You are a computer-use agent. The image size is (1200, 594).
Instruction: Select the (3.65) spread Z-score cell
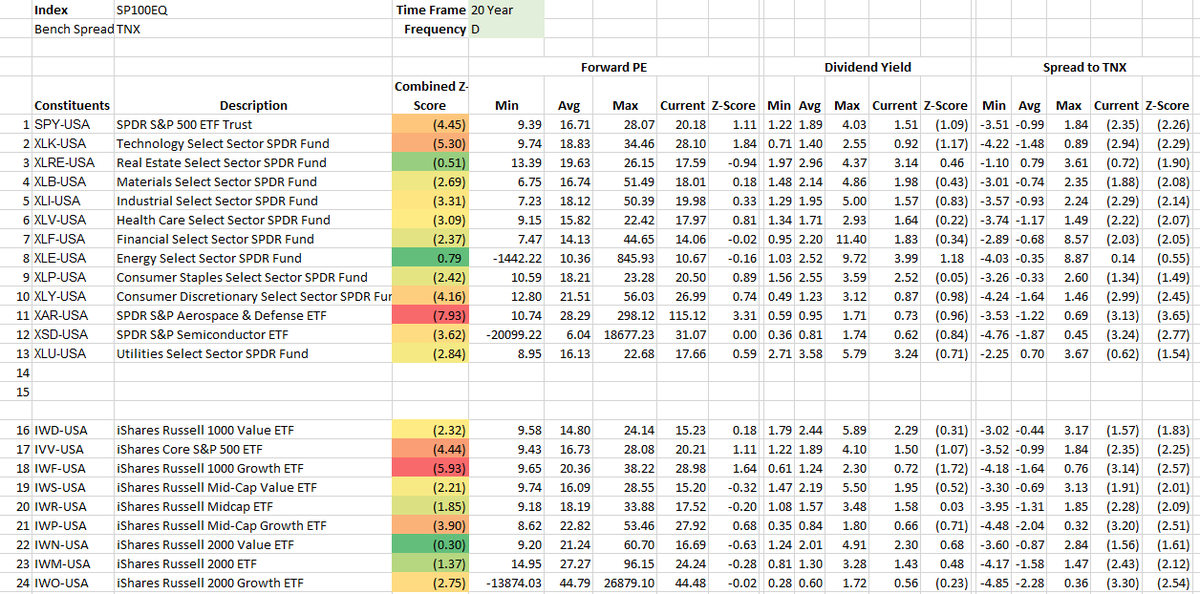tap(1170, 314)
